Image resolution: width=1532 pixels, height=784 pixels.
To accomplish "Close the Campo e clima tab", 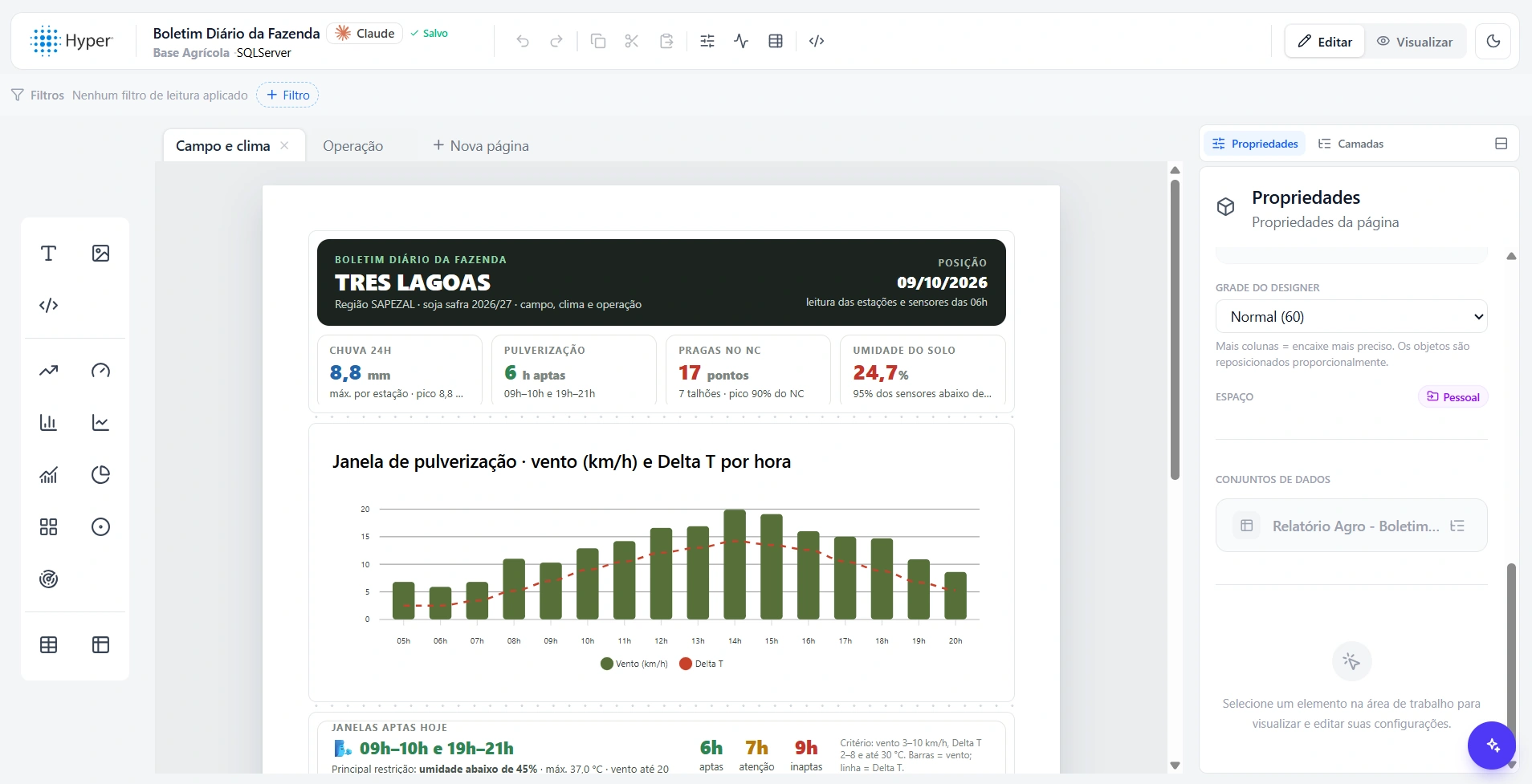I will pyautogui.click(x=284, y=145).
